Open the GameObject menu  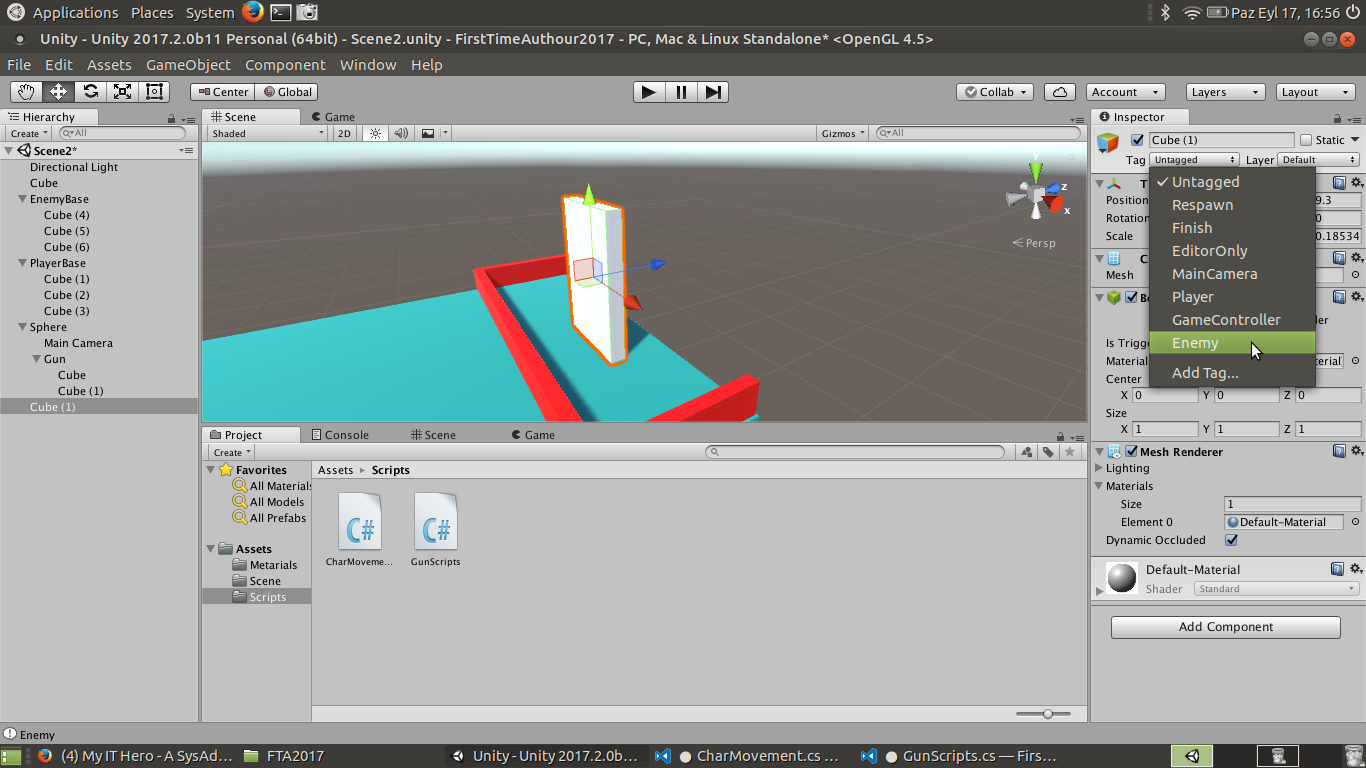click(188, 65)
